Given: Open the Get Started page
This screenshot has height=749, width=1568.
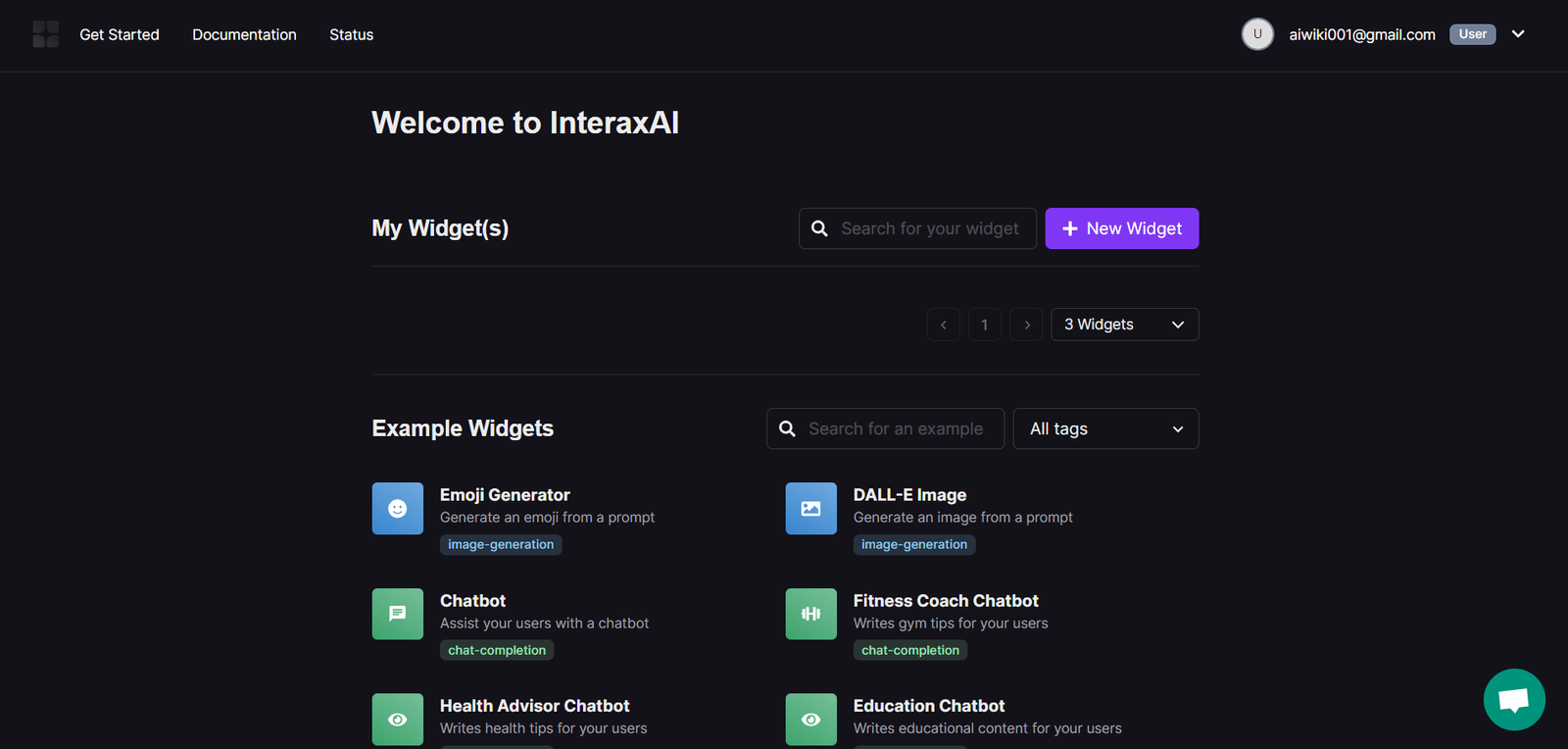Looking at the screenshot, I should [x=120, y=34].
